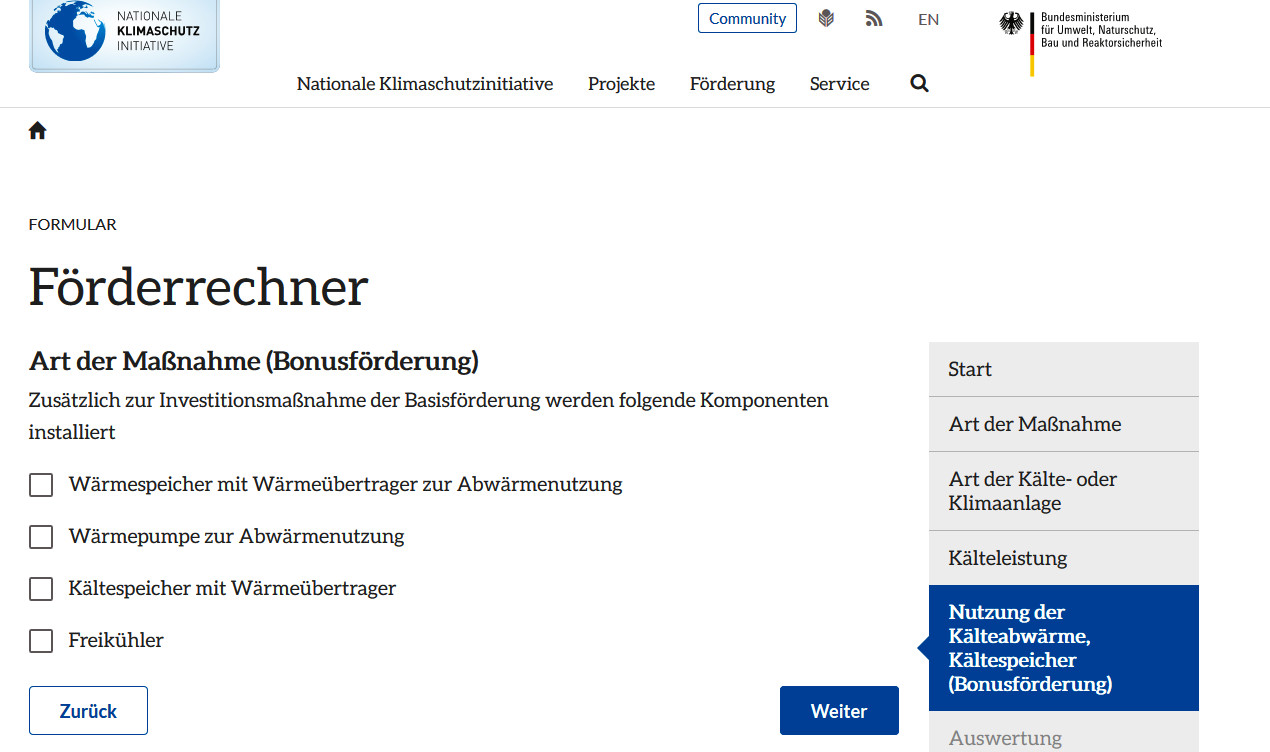Image resolution: width=1270 pixels, height=752 pixels.
Task: Click the Community button
Action: (747, 18)
